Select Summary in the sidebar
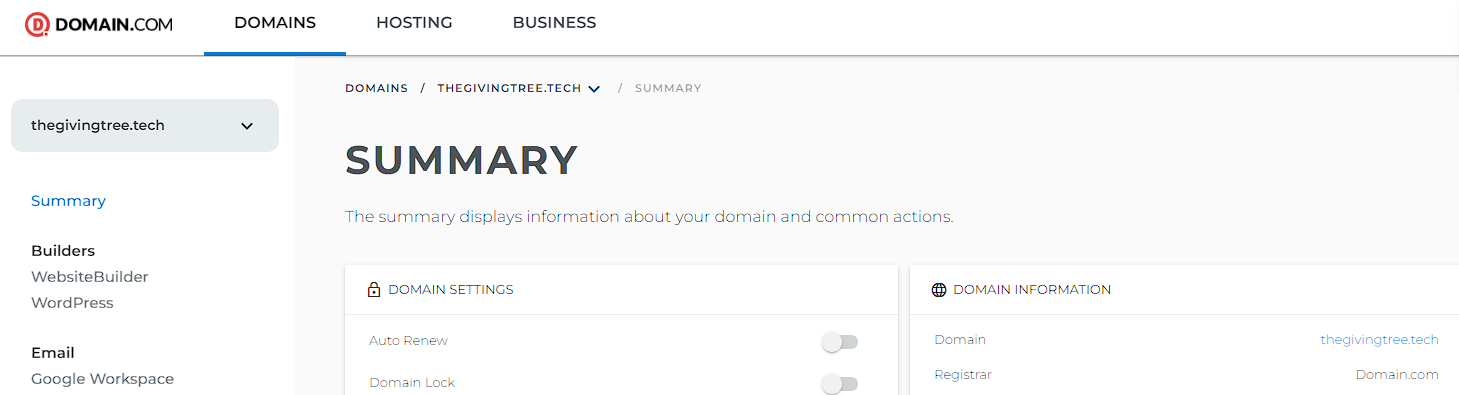 (x=68, y=201)
